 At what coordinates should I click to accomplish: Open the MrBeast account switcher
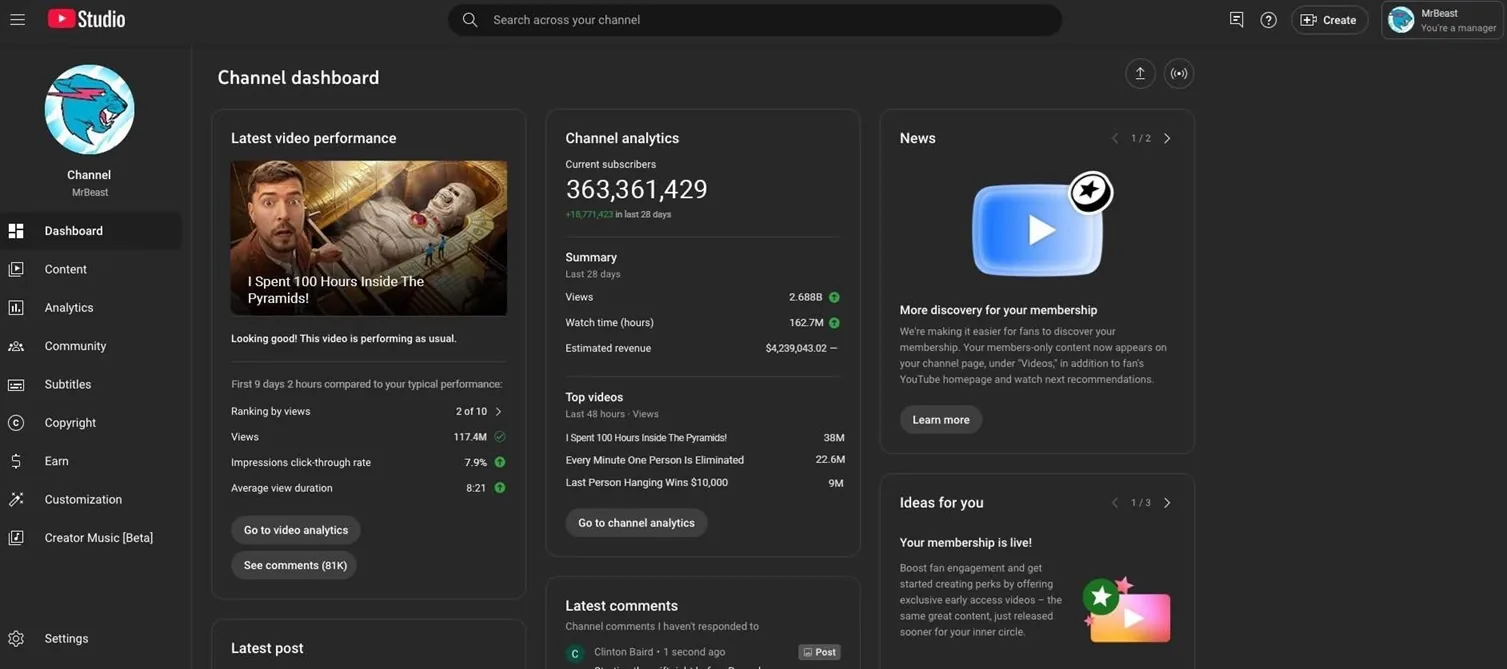(1441, 20)
